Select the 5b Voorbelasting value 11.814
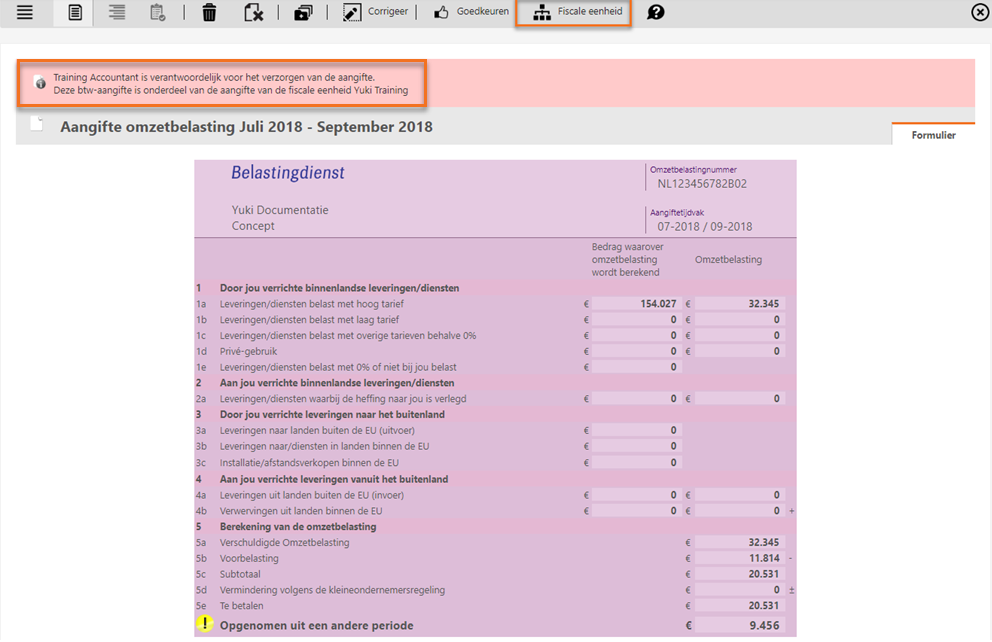Image resolution: width=992 pixels, height=642 pixels. 740,558
